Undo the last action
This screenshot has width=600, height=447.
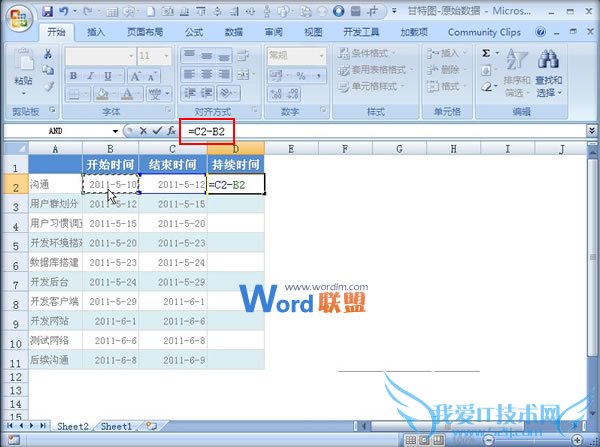pos(63,11)
